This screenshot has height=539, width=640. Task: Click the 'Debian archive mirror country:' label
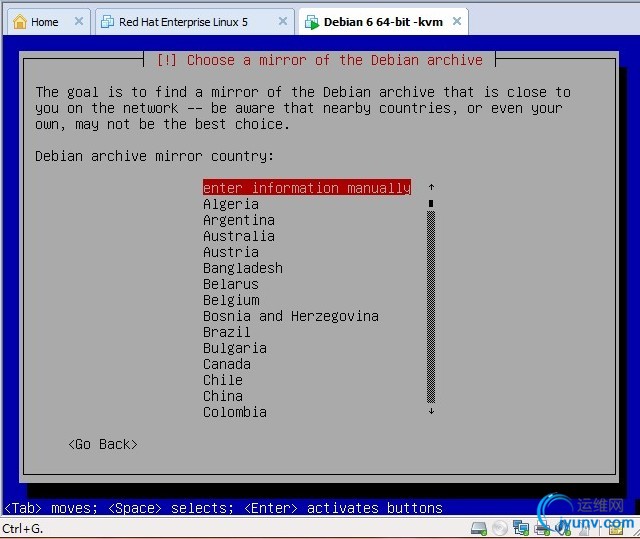pos(154,156)
